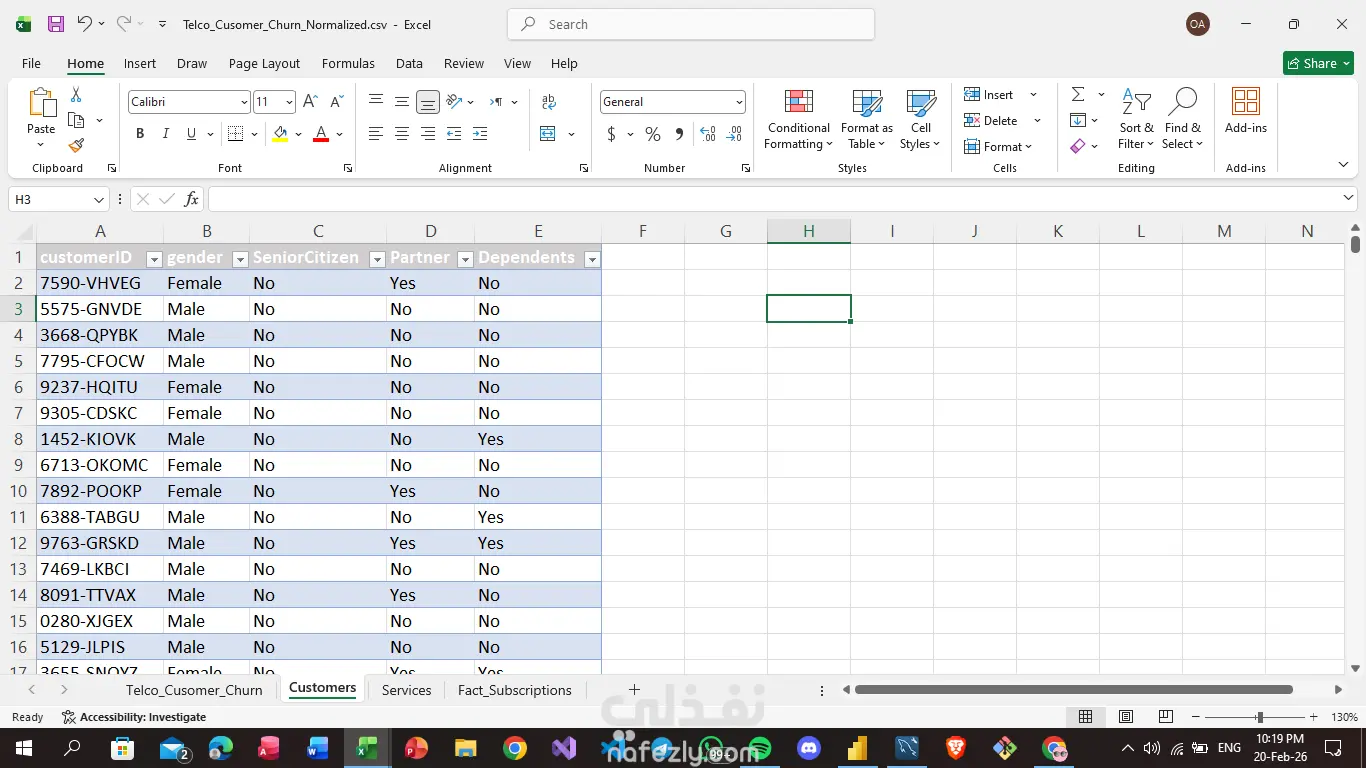Toggle Middle Align vertical alignment
This screenshot has width=1366, height=768.
(x=402, y=102)
